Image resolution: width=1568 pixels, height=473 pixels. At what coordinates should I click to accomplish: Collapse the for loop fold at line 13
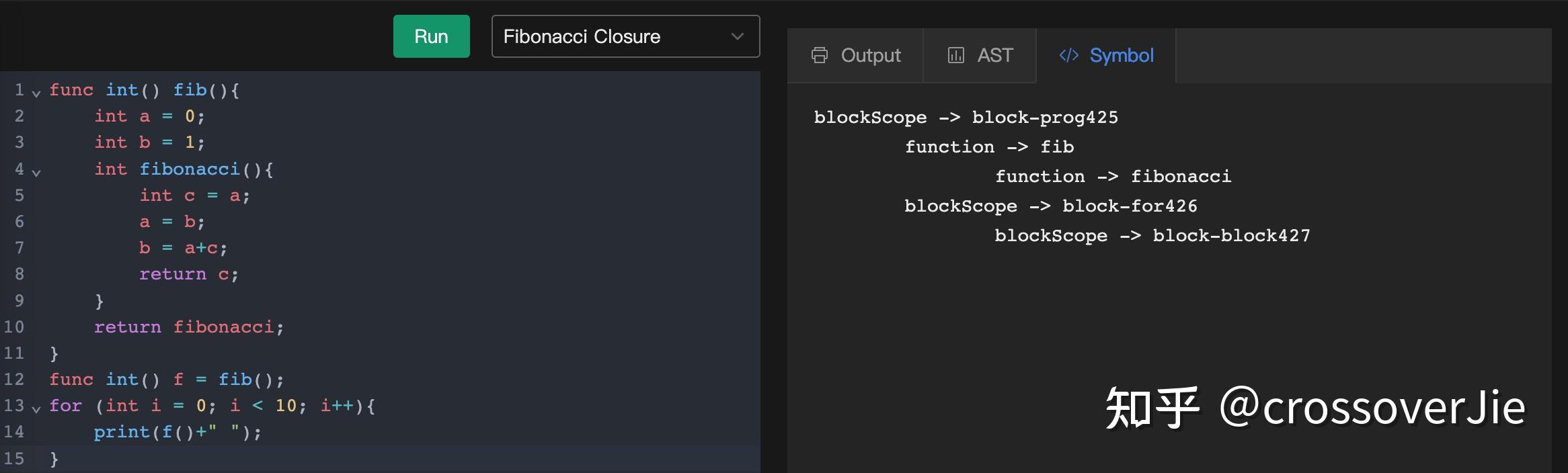pos(36,408)
